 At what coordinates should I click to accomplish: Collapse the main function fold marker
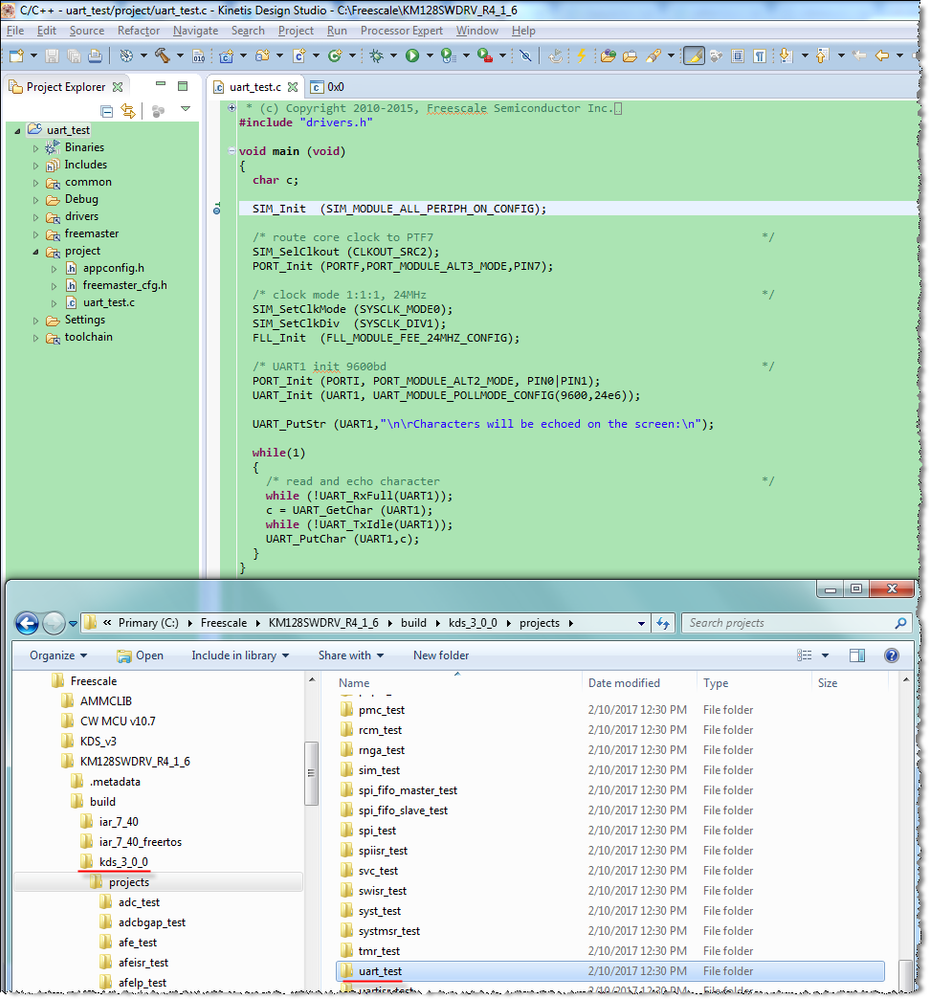pyautogui.click(x=231, y=151)
